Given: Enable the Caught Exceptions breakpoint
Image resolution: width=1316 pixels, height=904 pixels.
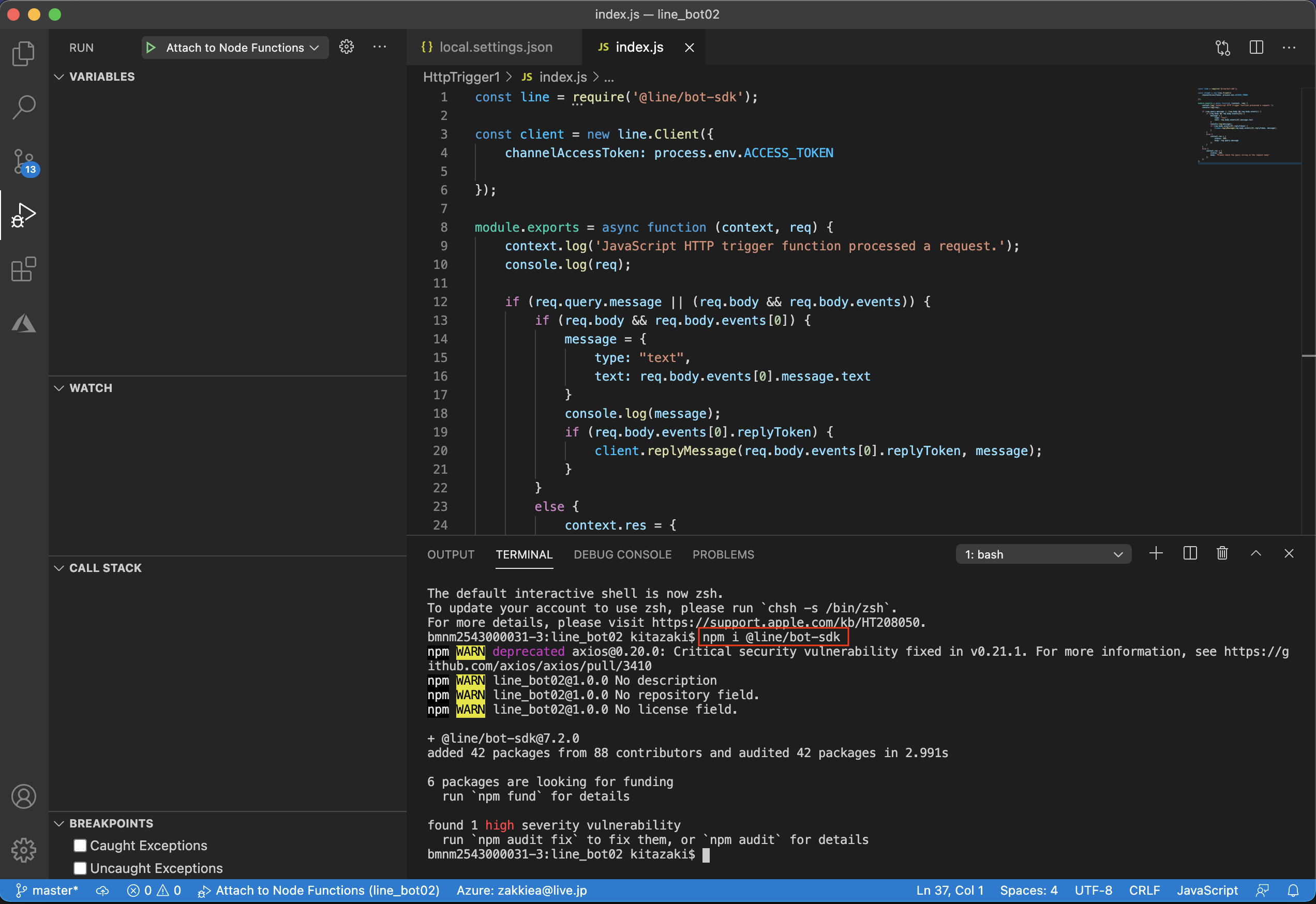Looking at the screenshot, I should tap(80, 845).
